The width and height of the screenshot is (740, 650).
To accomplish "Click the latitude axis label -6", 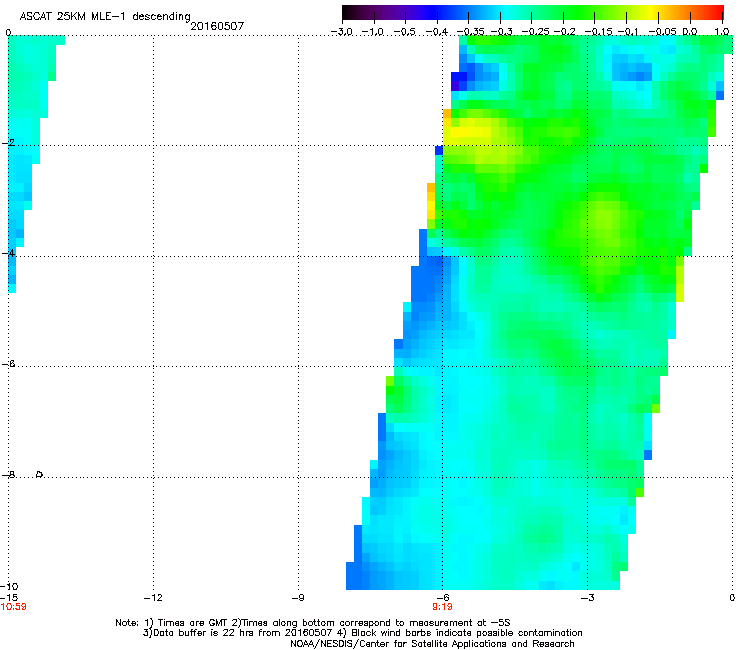I will click(9, 363).
